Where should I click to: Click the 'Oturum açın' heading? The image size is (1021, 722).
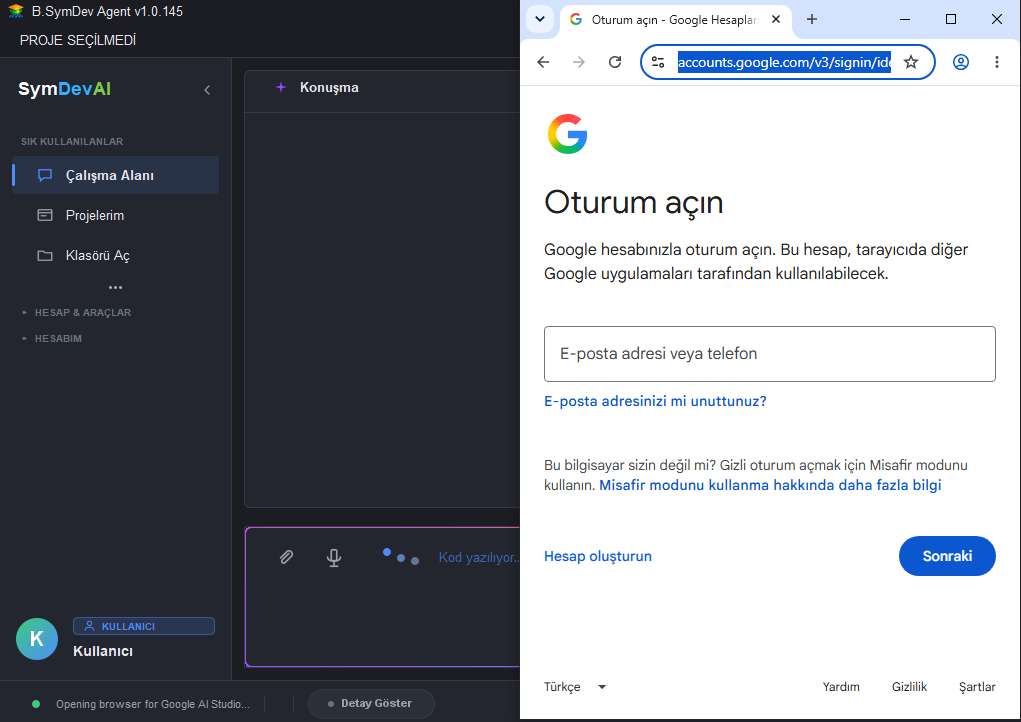pos(634,202)
